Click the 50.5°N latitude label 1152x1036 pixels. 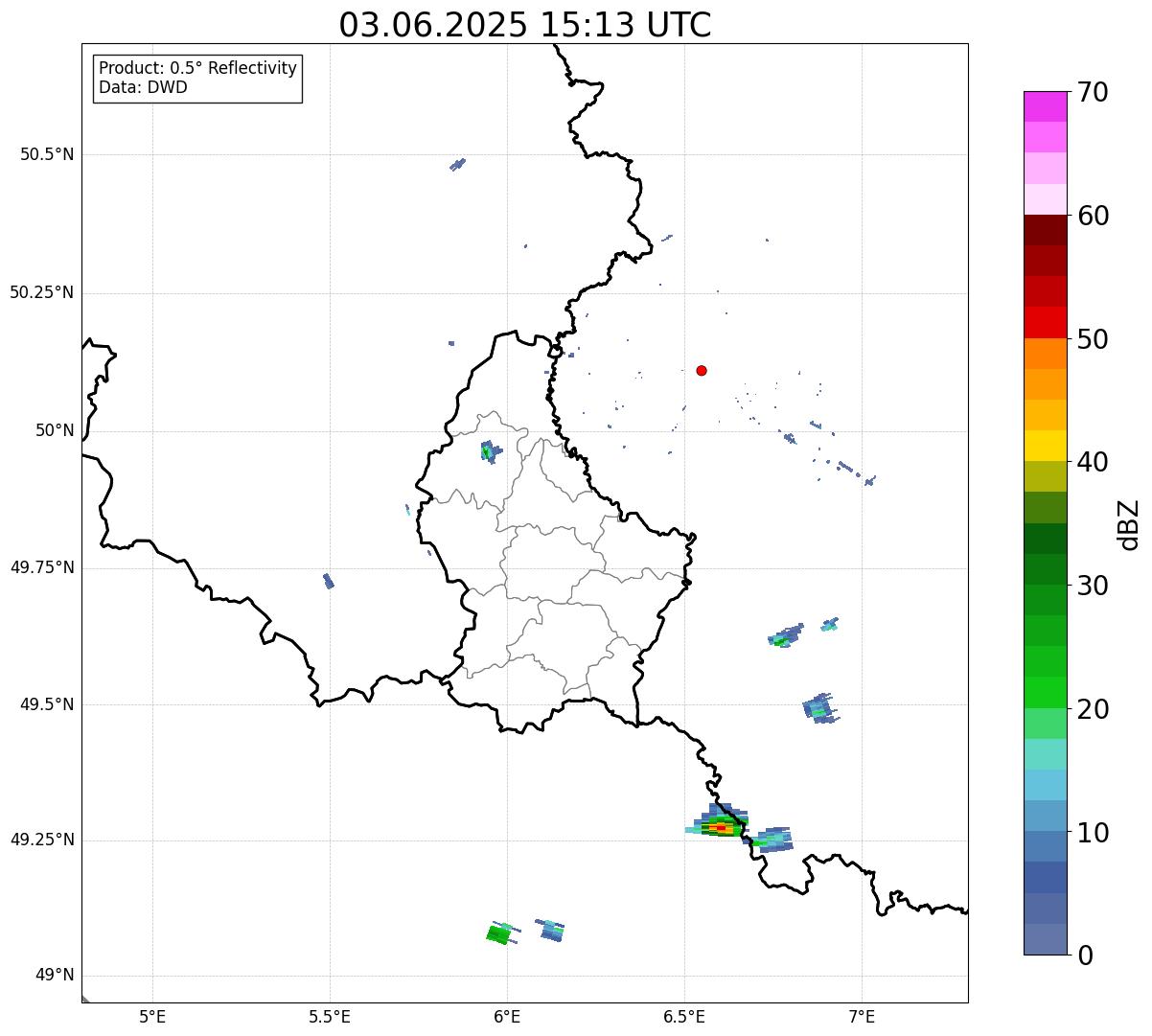tap(47, 154)
